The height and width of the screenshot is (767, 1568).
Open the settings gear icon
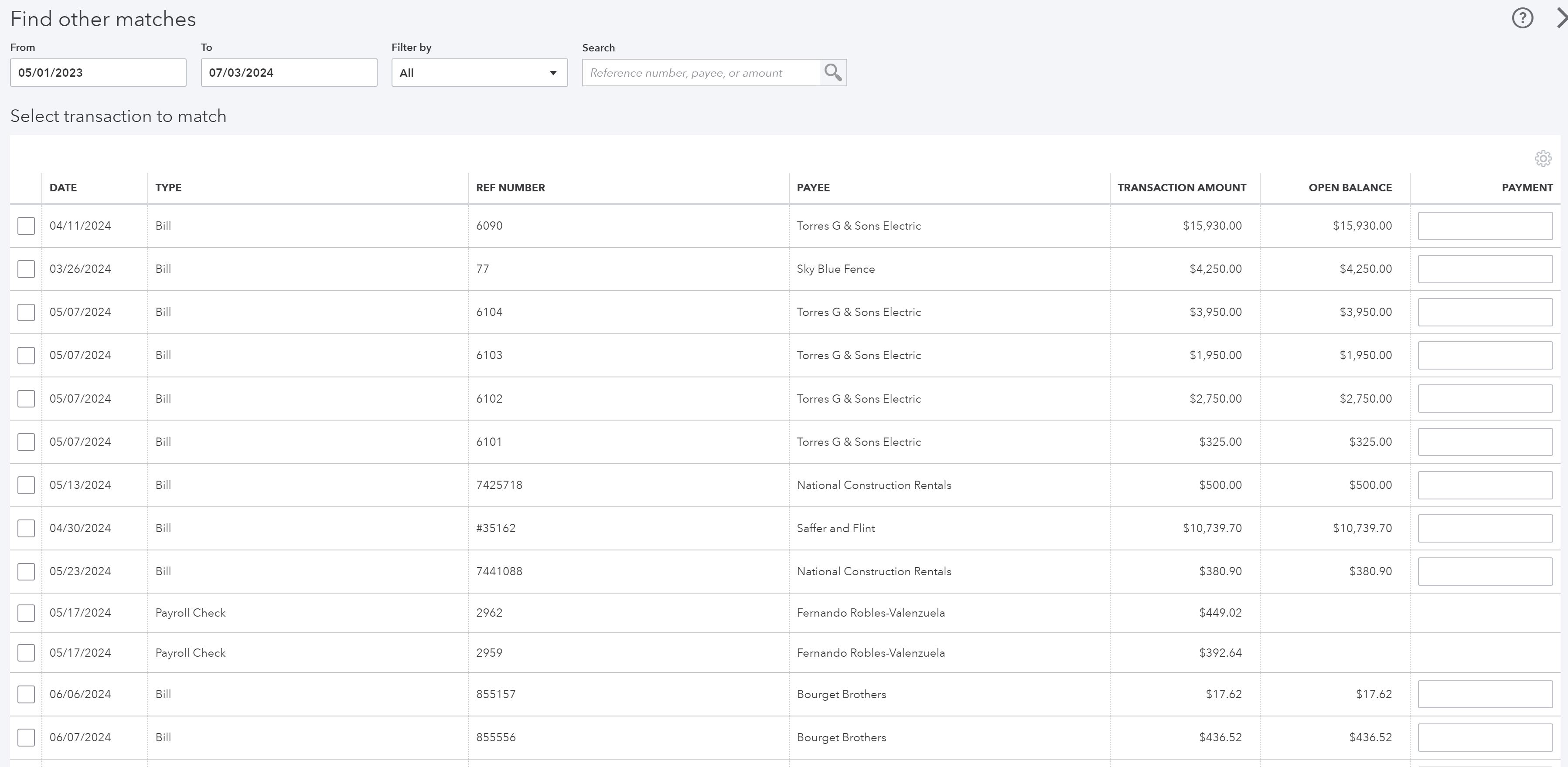point(1544,158)
